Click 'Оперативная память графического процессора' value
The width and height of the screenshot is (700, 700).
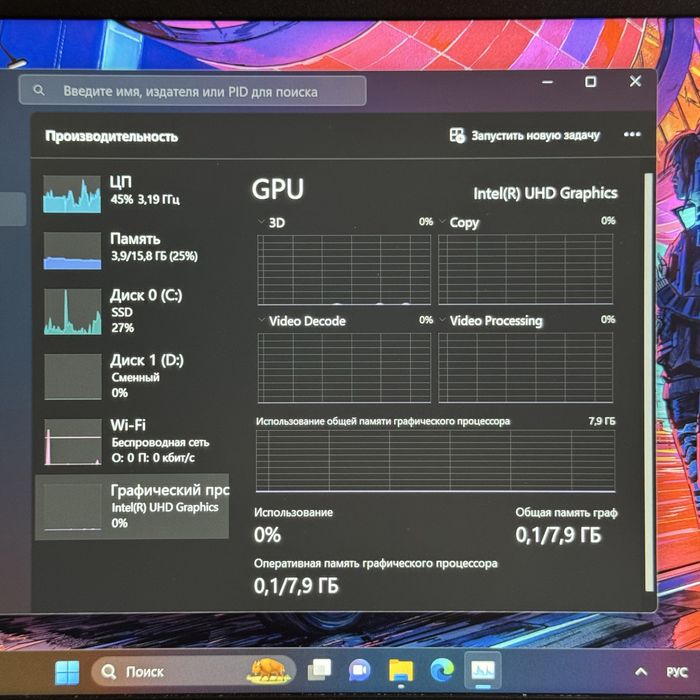tap(296, 586)
